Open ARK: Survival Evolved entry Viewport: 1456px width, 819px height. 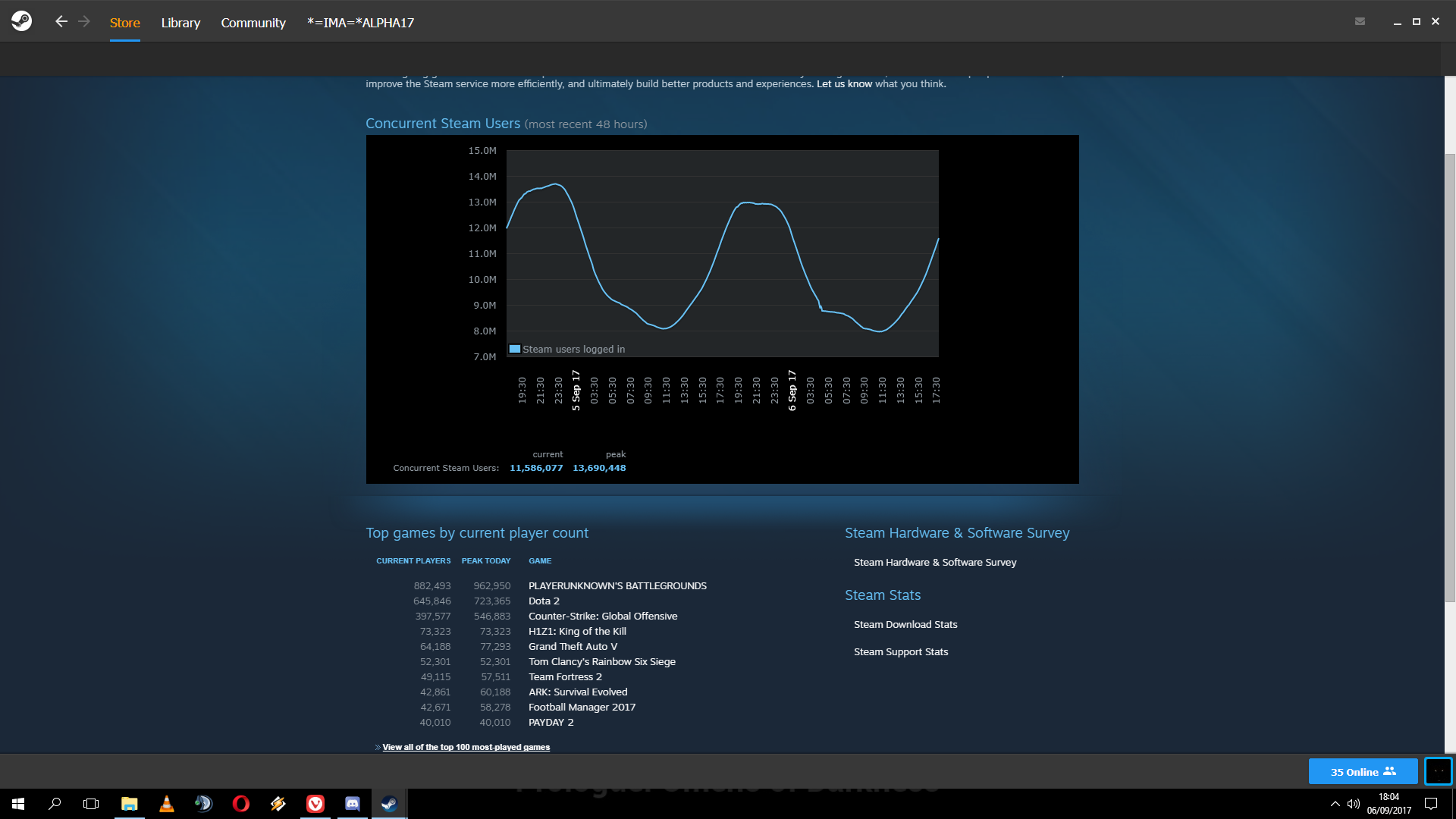[x=578, y=692]
